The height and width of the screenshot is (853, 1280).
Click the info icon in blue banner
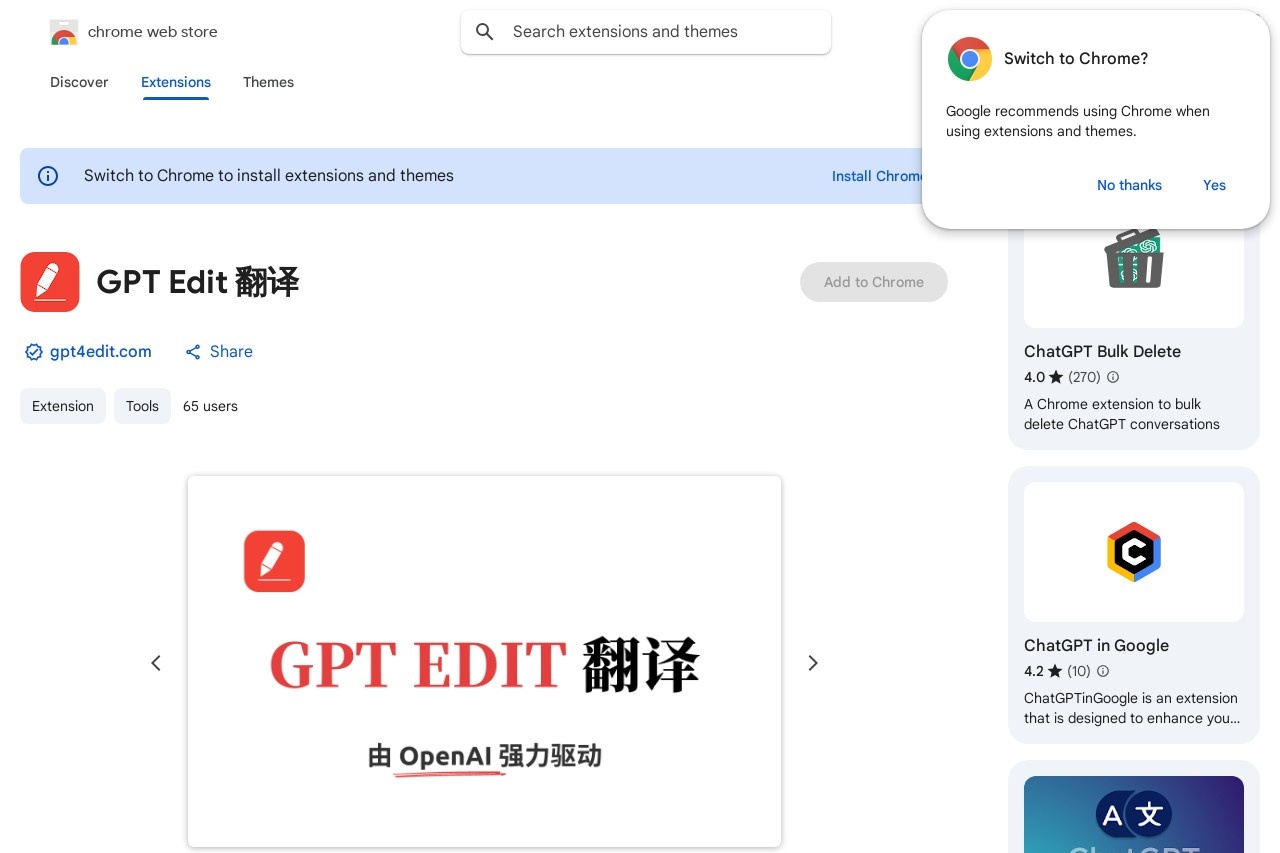coord(48,176)
